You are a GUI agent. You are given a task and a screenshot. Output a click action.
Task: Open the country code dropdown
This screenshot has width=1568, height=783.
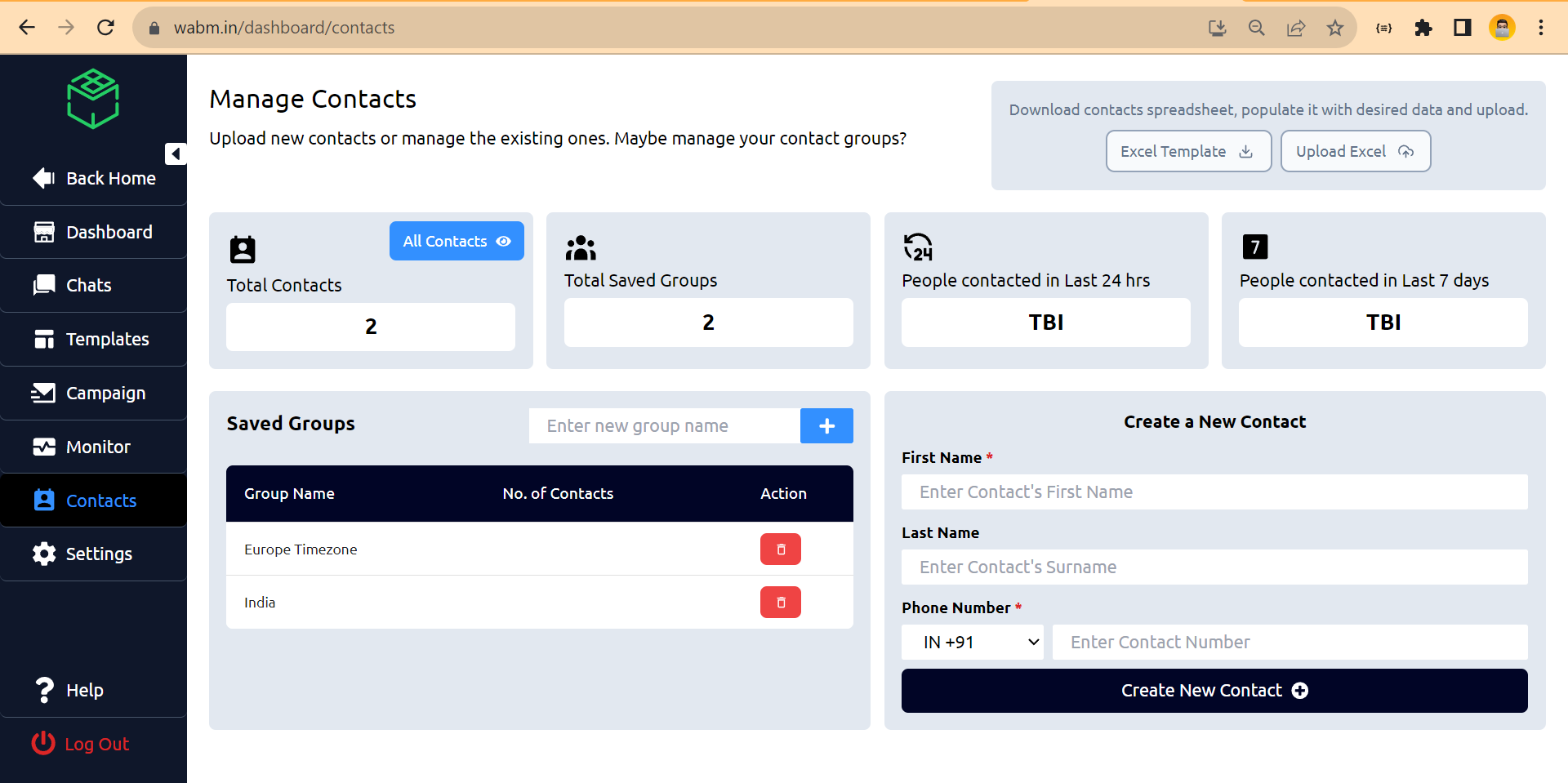[x=971, y=642]
